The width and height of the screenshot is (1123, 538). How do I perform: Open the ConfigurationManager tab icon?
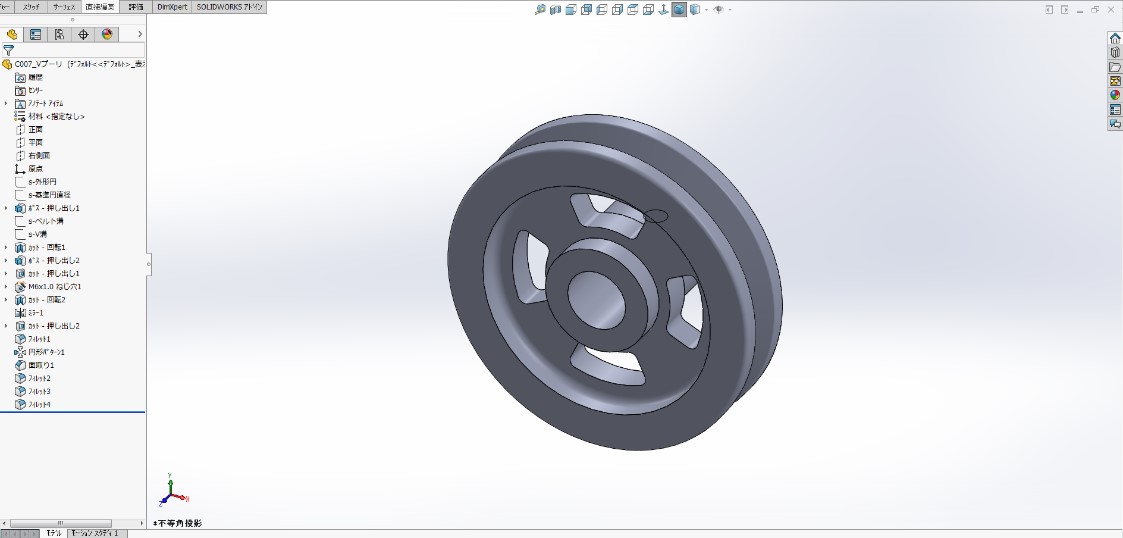click(x=59, y=34)
